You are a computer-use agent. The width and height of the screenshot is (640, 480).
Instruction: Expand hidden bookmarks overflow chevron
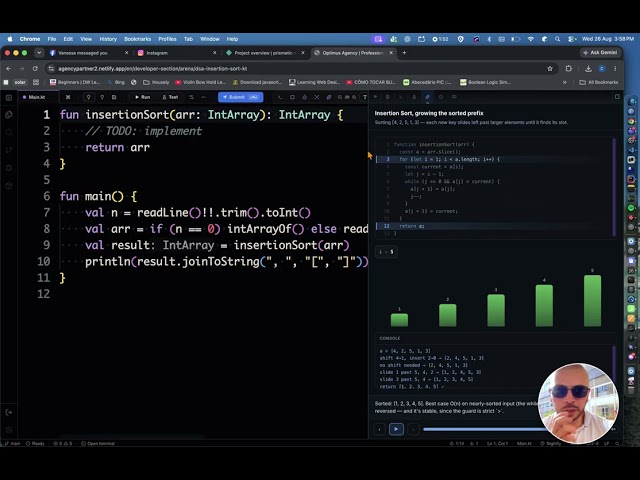pos(564,82)
